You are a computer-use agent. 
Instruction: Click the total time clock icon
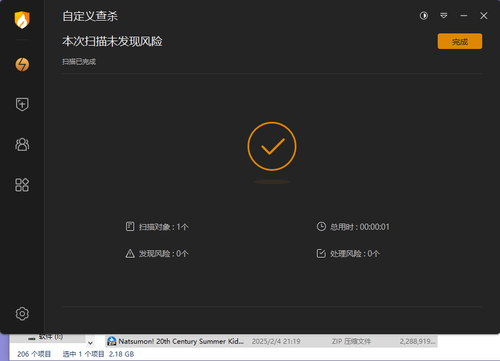(321, 227)
